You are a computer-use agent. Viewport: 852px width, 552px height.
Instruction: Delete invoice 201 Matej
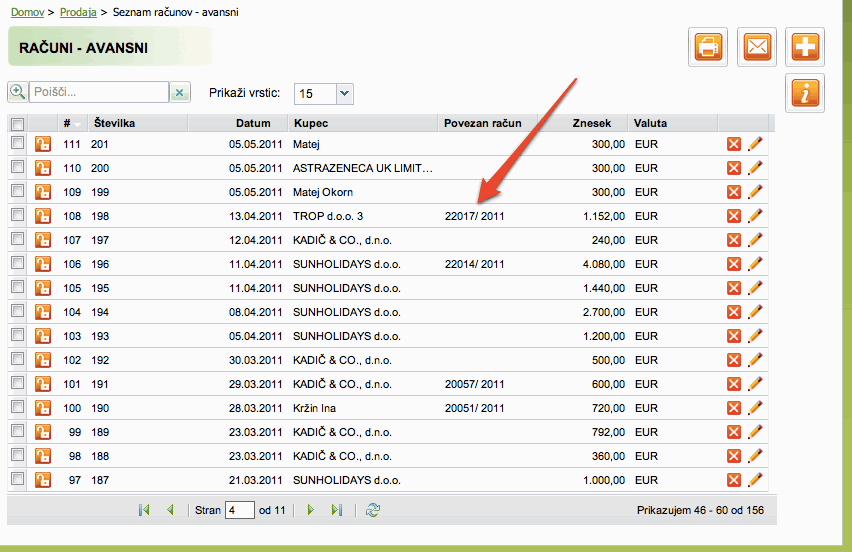[x=734, y=144]
